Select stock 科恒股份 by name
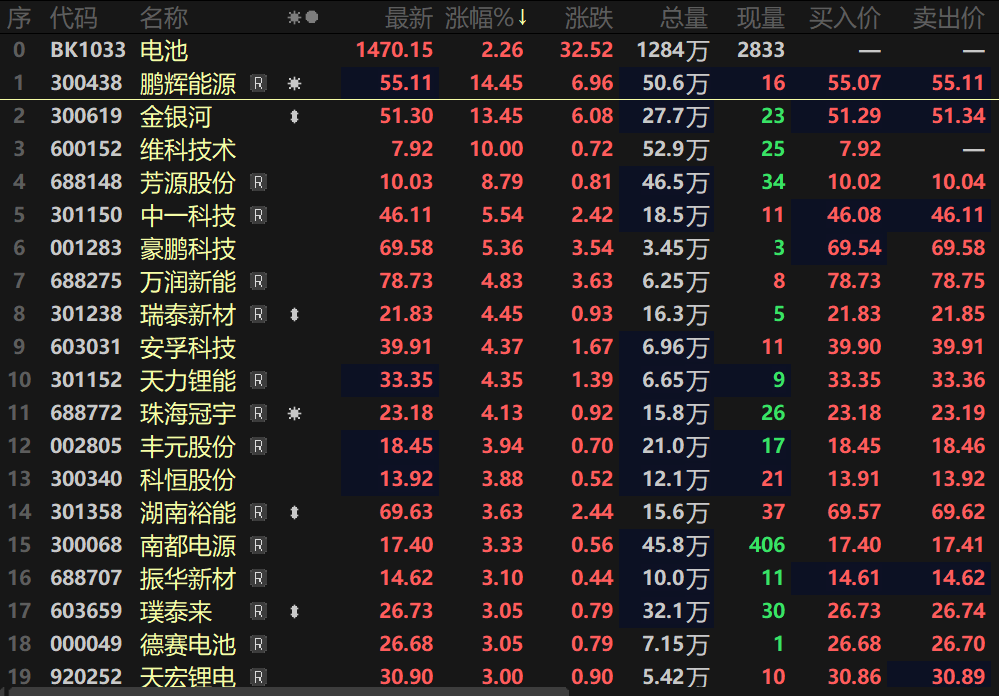The image size is (999, 696). (x=188, y=479)
